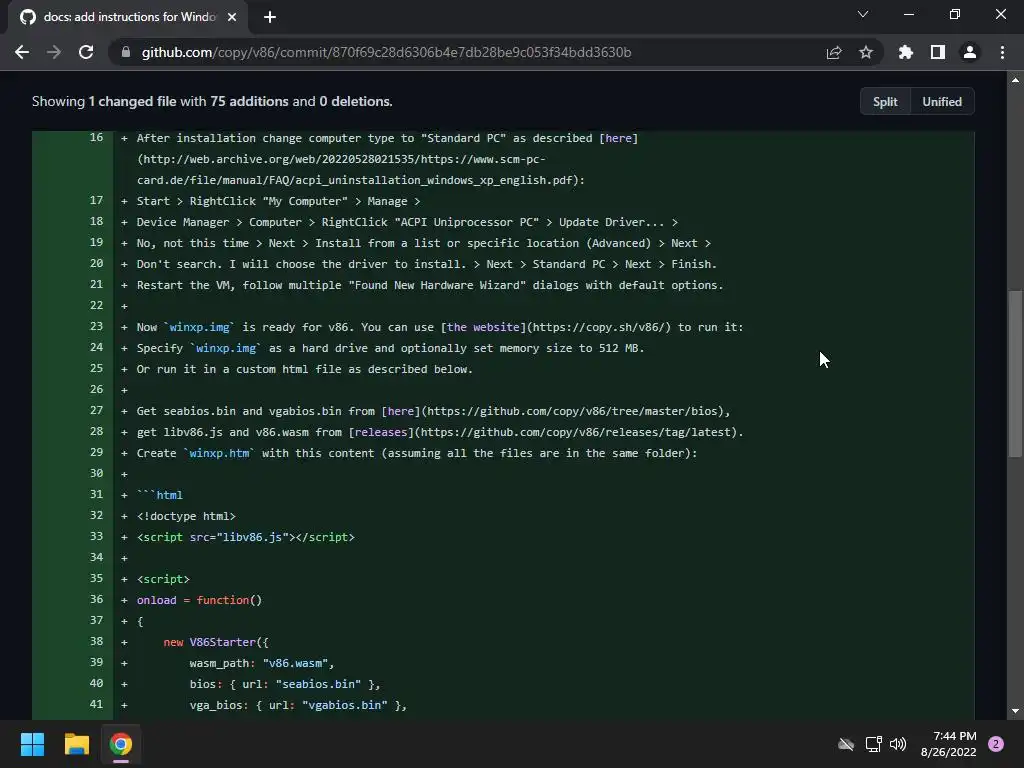This screenshot has height=768, width=1024.
Task: Click the GitHub URL address field
Action: pyautogui.click(x=386, y=52)
